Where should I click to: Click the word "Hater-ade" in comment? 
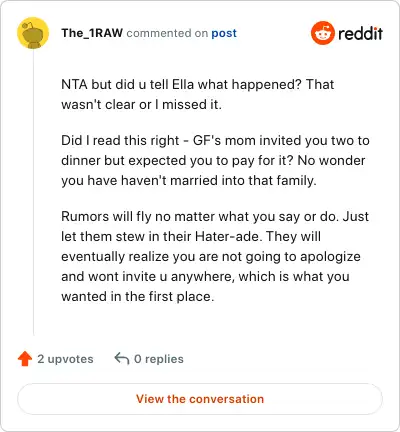226,236
